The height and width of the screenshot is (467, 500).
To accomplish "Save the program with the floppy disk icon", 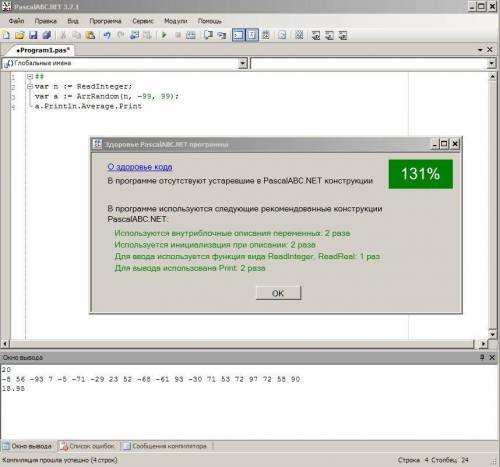I will pyautogui.click(x=33, y=35).
